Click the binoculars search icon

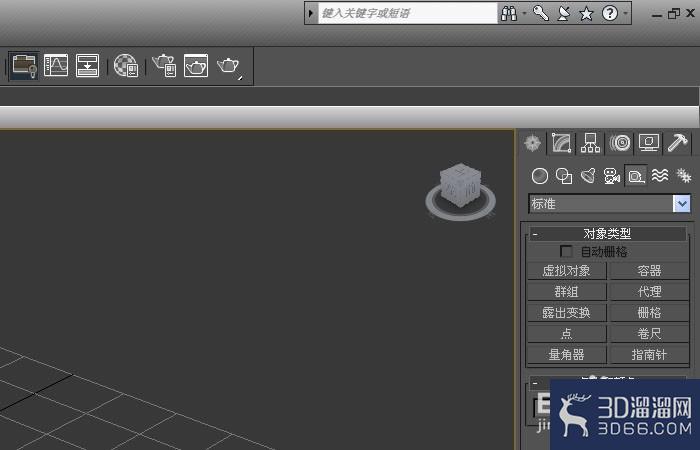pos(509,13)
